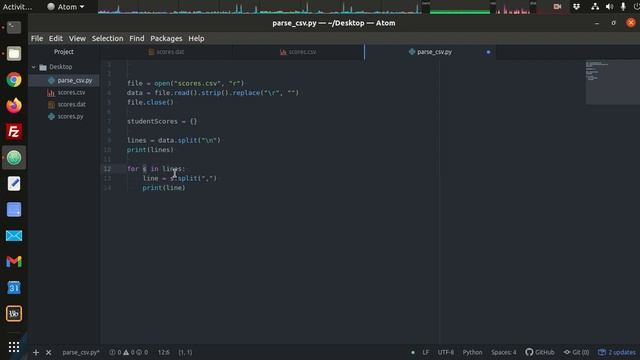
Task: Open scores.py in the tree view
Action: point(70,116)
